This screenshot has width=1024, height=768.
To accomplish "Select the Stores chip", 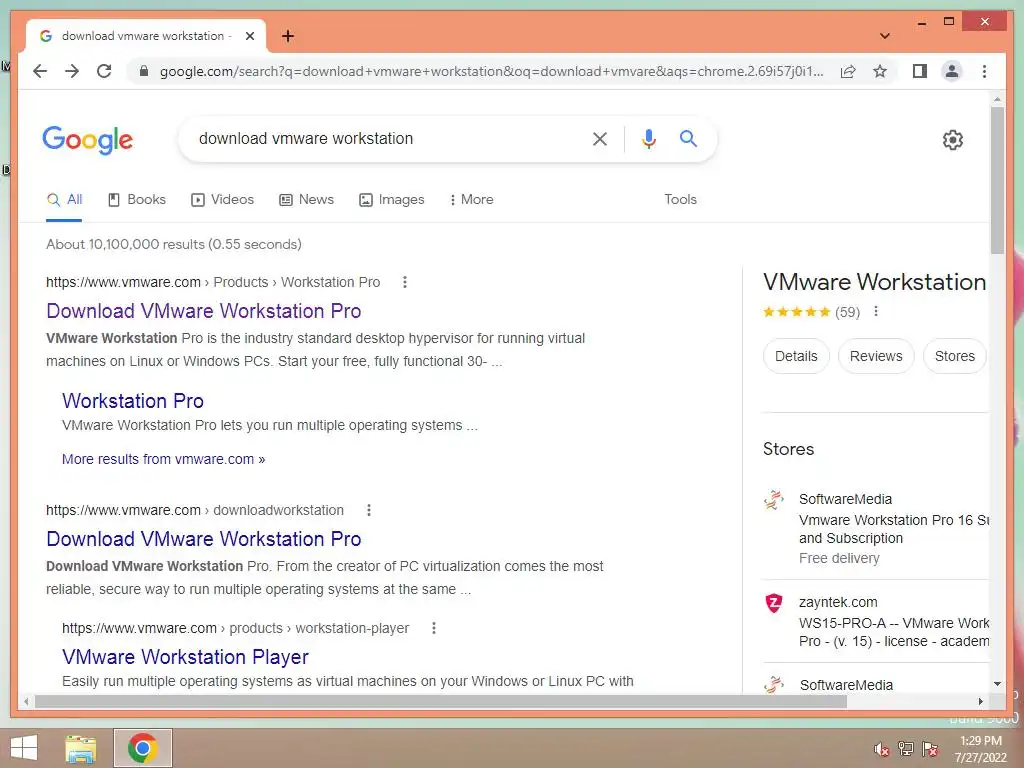I will [x=954, y=356].
